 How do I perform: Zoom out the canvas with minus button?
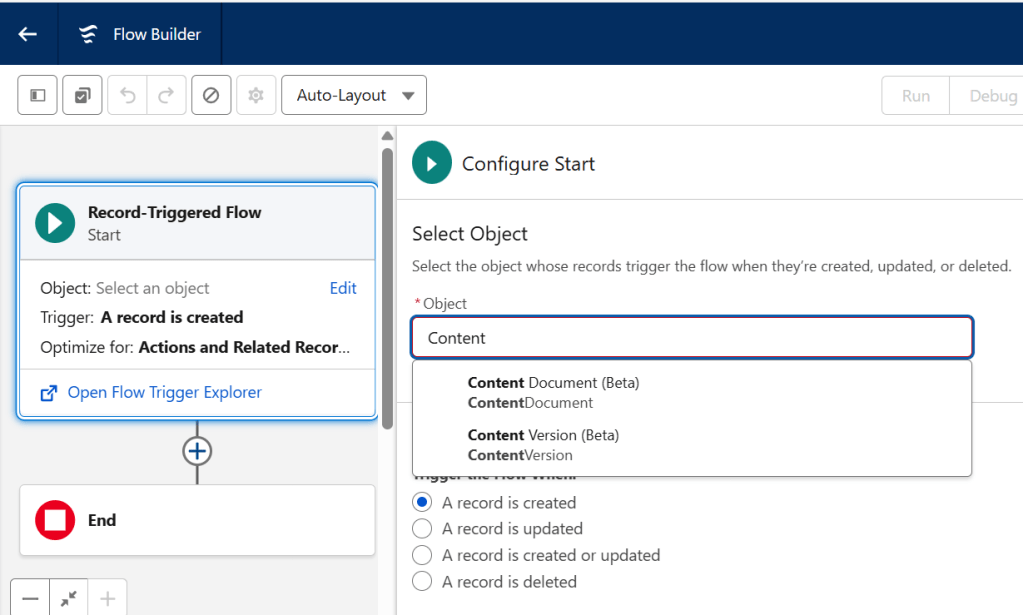(31, 598)
